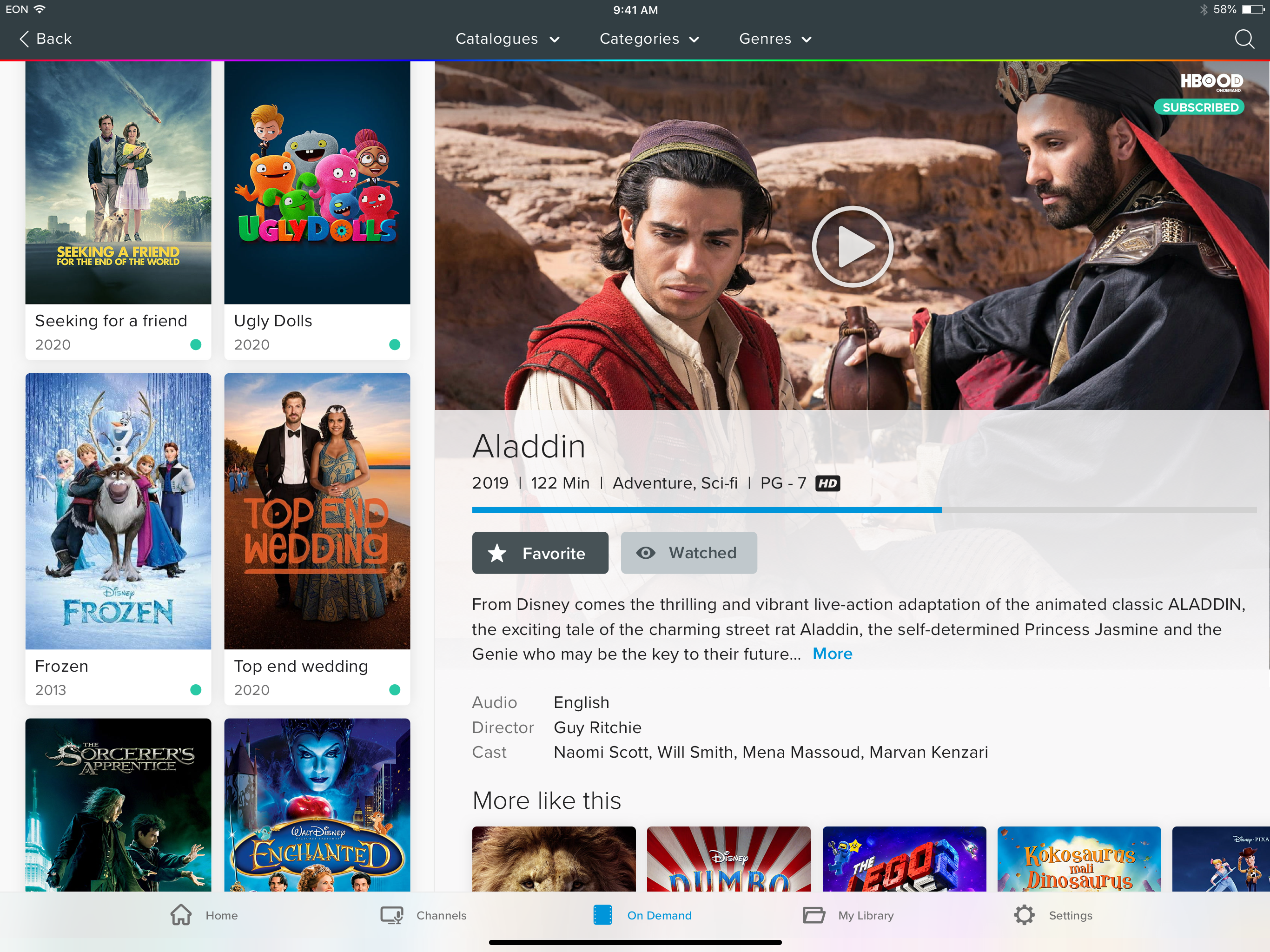Select the Dumbo thumbnail in More like this
The width and height of the screenshot is (1270, 952).
pyautogui.click(x=728, y=859)
